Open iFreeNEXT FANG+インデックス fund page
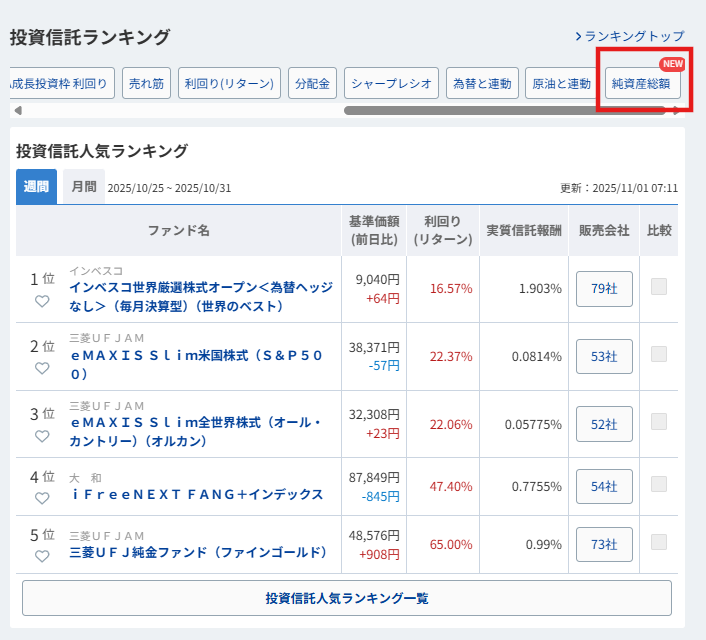 [196, 494]
